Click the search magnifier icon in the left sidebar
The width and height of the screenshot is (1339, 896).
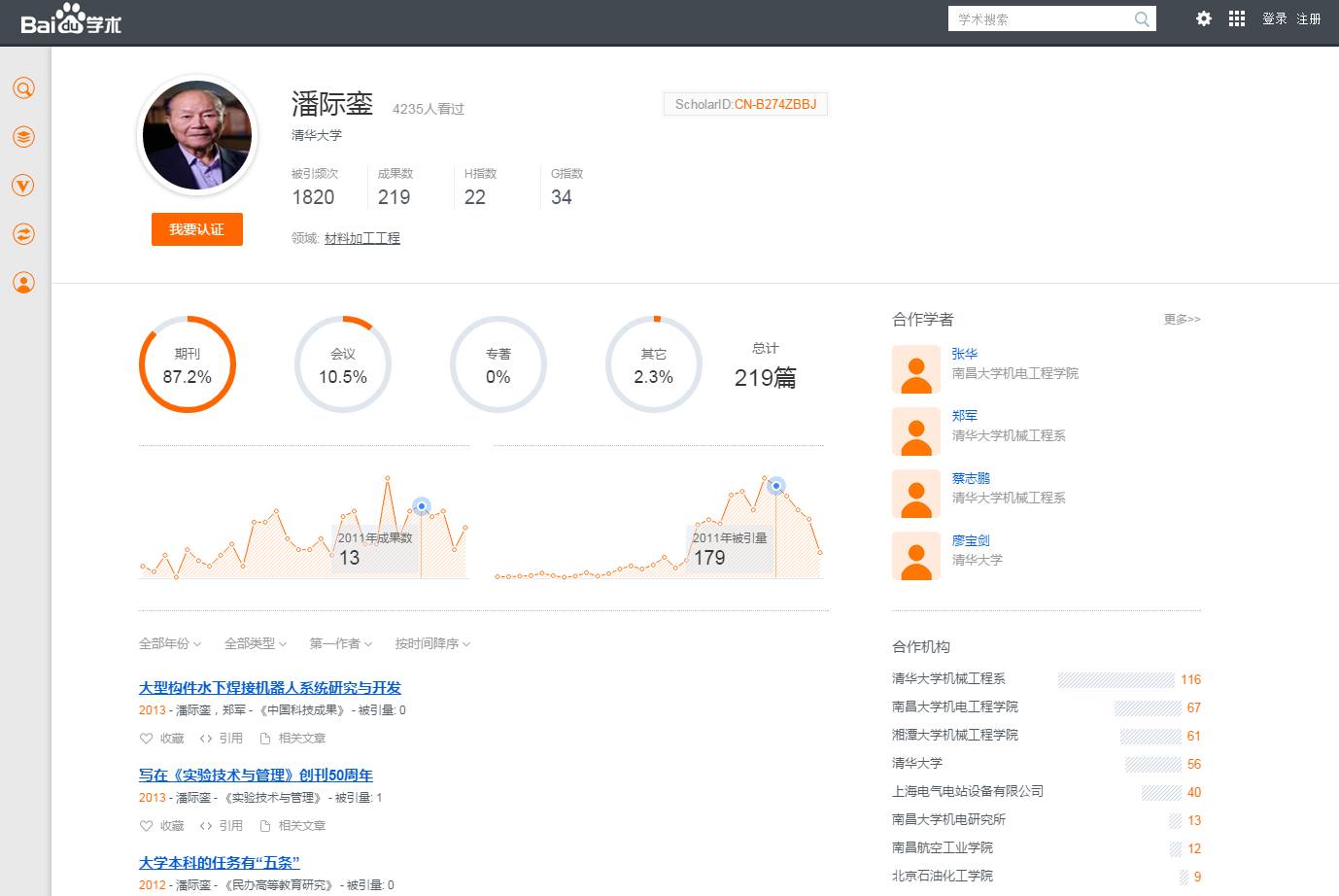pyautogui.click(x=24, y=88)
